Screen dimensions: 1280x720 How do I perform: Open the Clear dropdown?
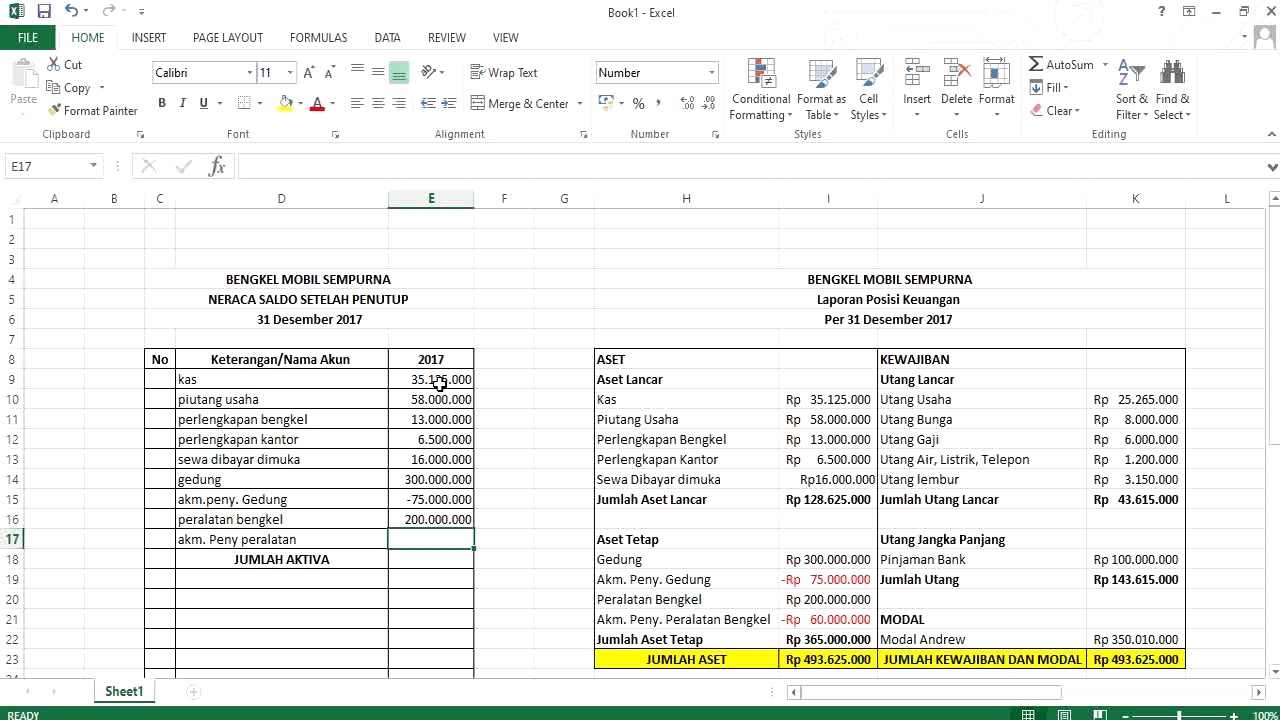click(x=1055, y=110)
